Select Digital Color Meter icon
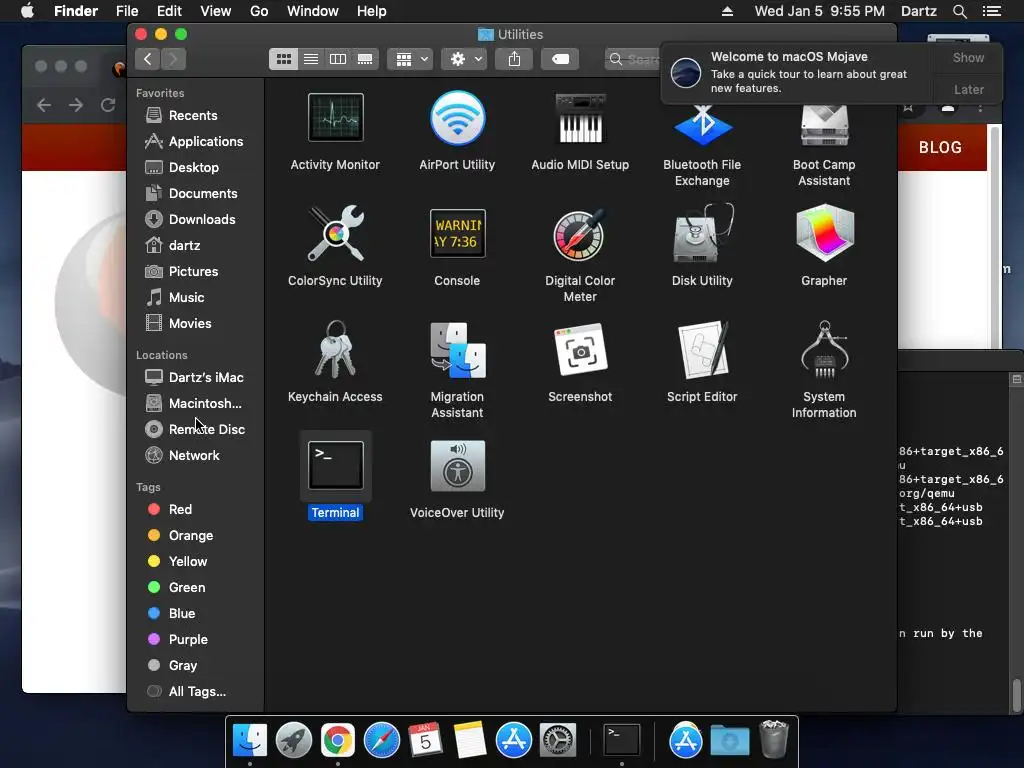The width and height of the screenshot is (1024, 768). 580,234
